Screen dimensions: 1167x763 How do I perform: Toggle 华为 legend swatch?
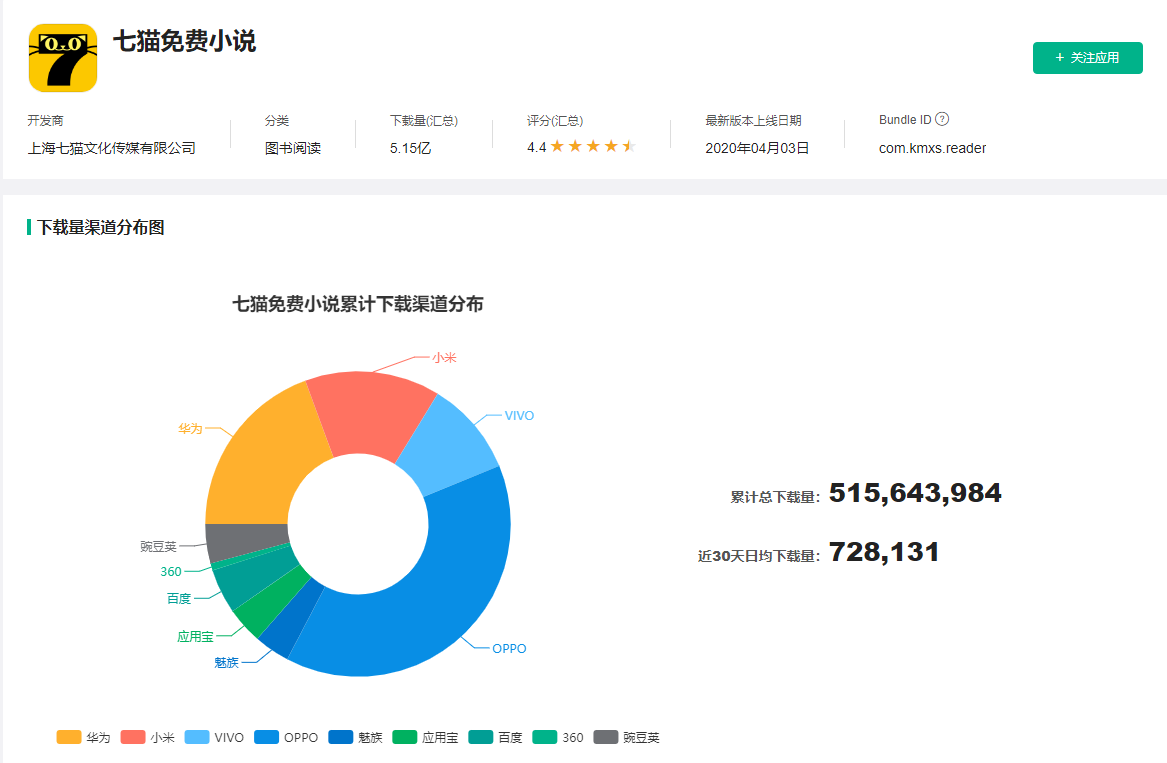[x=68, y=737]
